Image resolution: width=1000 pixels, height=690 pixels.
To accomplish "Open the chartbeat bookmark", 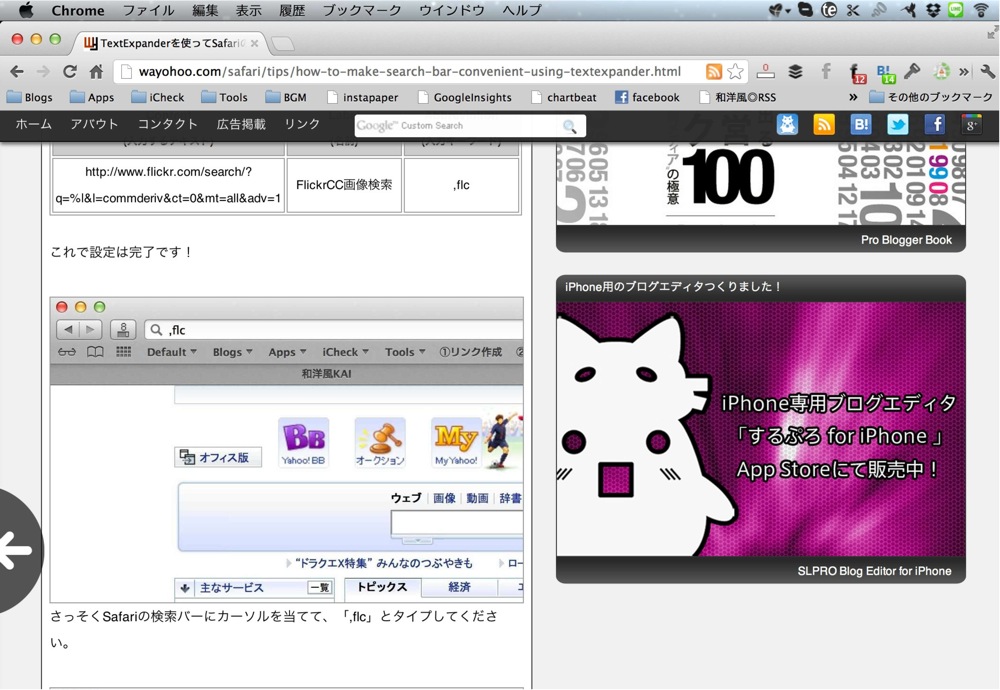I will (564, 98).
